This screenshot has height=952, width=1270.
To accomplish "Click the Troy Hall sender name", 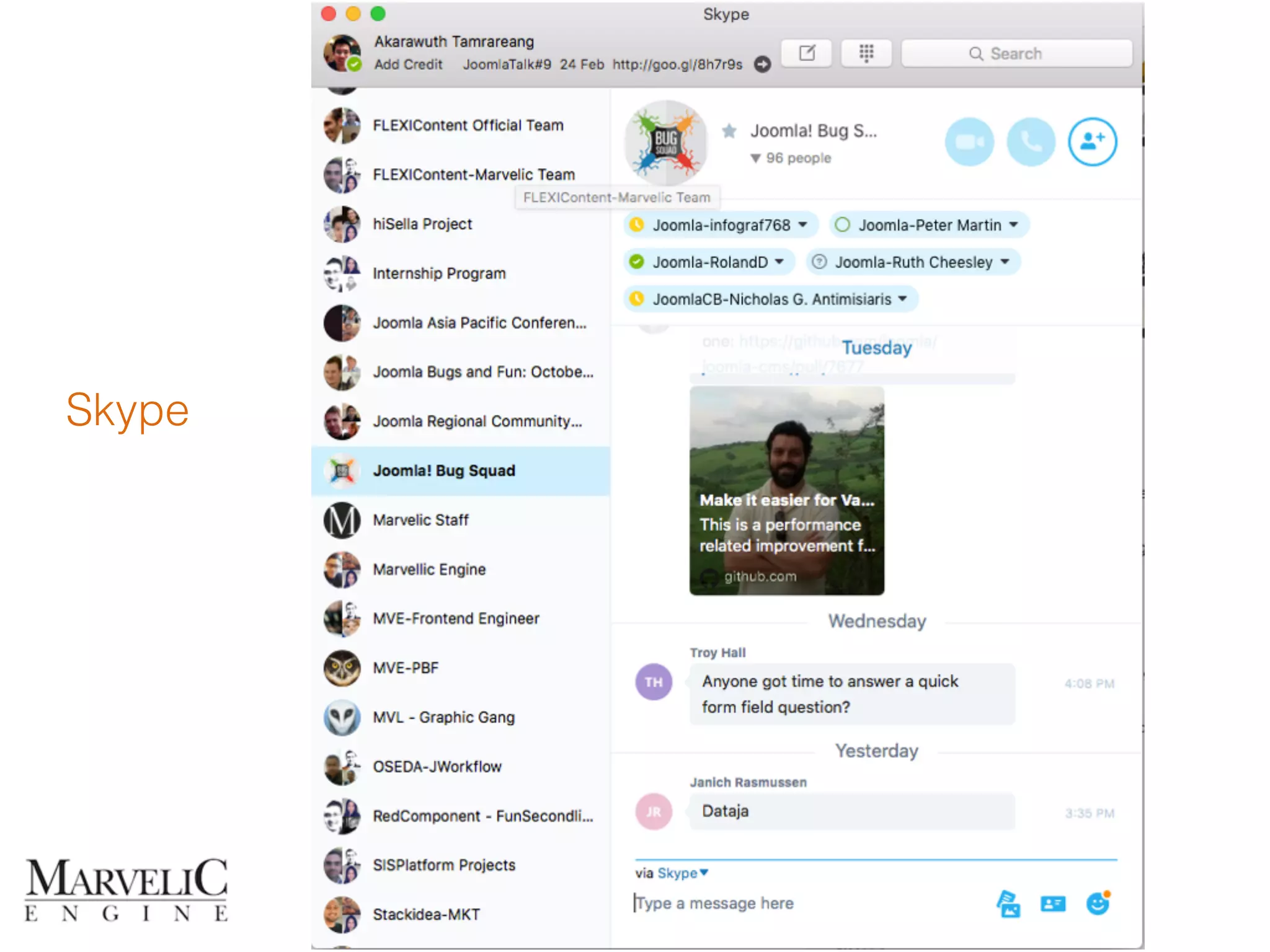I will click(x=717, y=653).
